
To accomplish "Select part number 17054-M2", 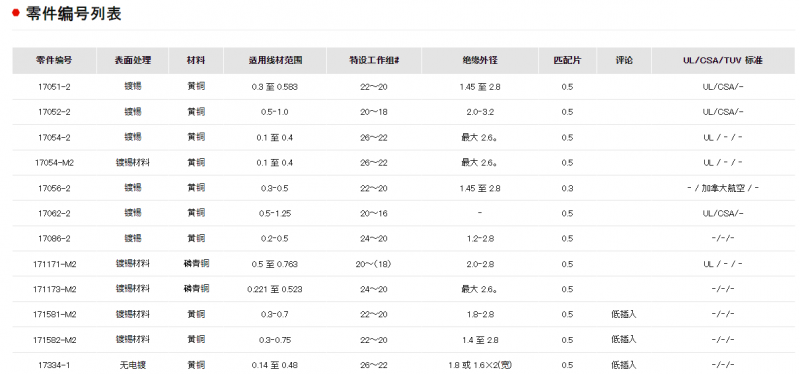I will click(x=54, y=163).
